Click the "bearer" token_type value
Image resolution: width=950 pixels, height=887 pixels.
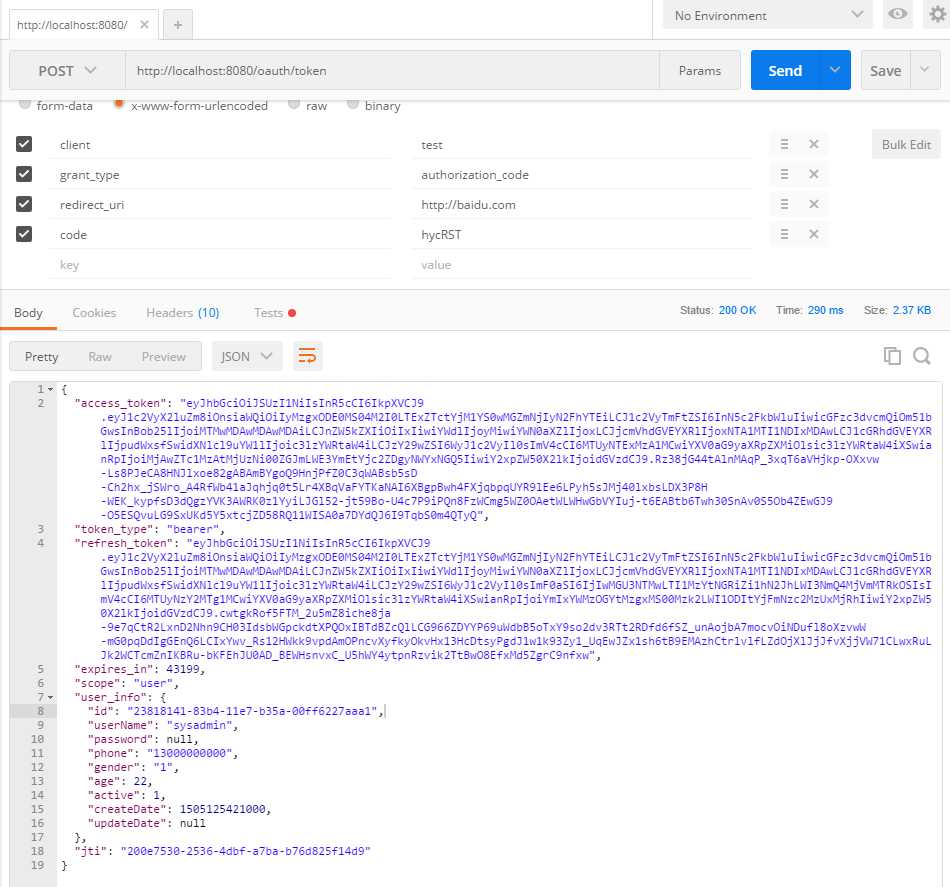coord(193,529)
